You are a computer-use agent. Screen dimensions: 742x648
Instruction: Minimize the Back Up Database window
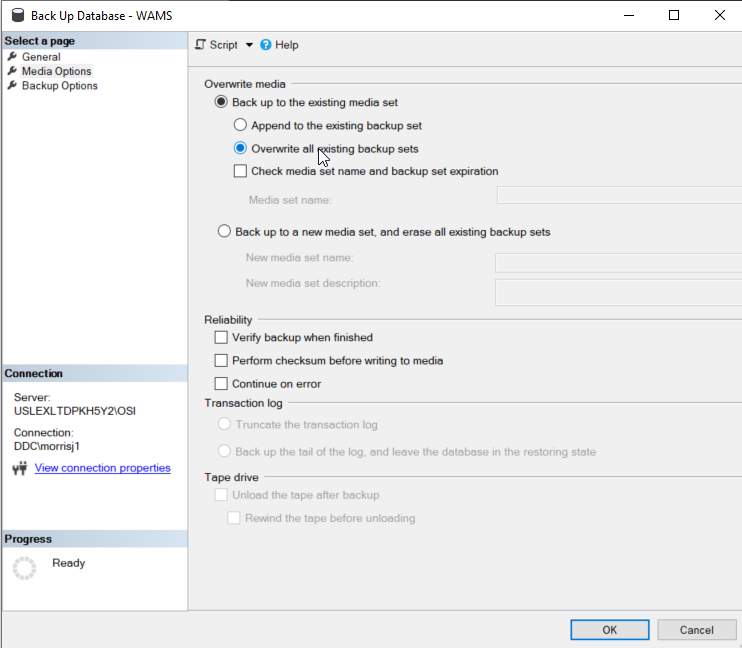point(629,16)
